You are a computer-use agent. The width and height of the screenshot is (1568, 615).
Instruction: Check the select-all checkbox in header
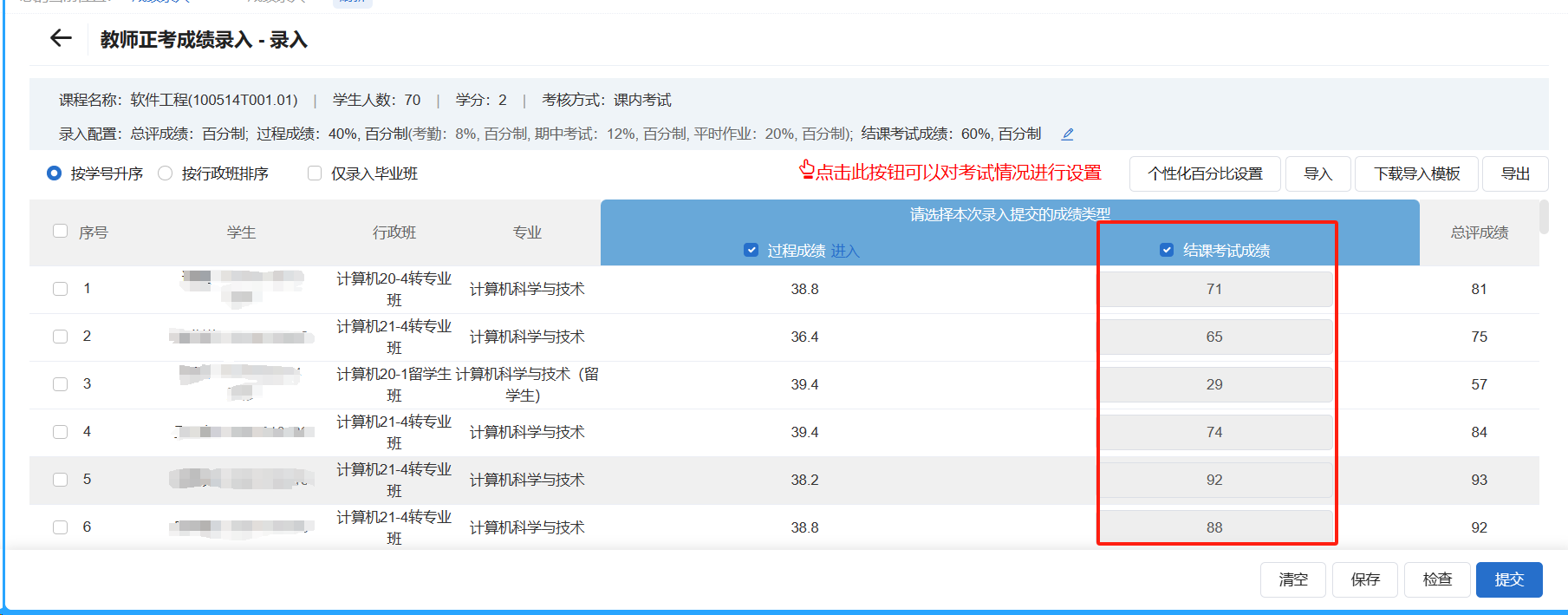pos(60,231)
